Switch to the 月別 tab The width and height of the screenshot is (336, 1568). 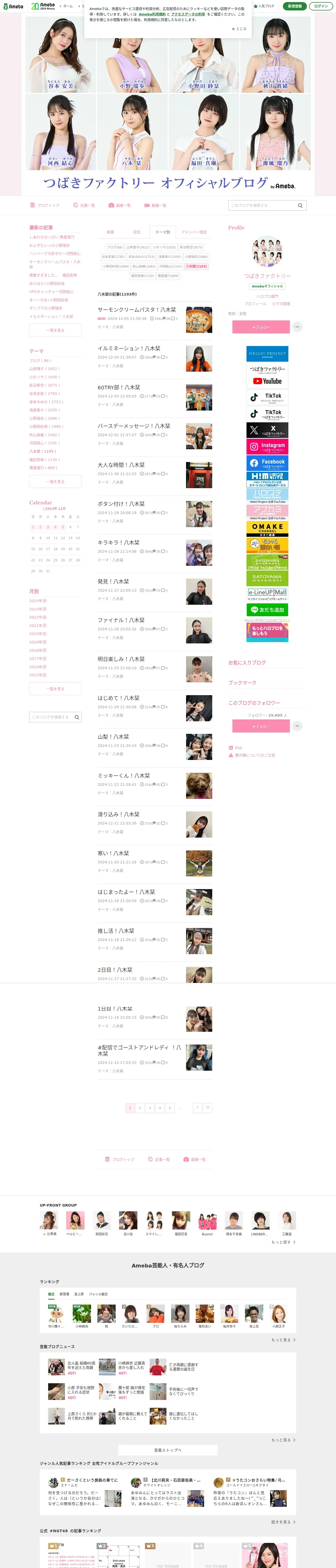click(137, 232)
